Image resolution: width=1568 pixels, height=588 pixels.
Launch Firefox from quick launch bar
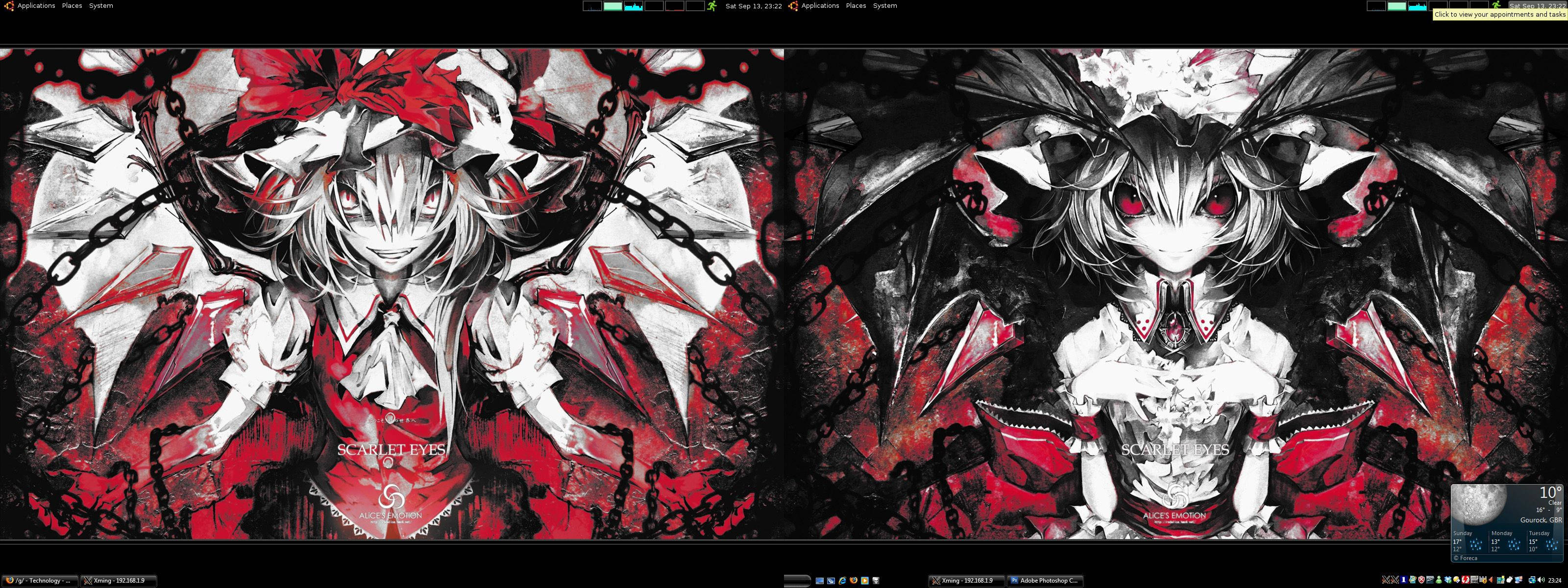pos(854,581)
